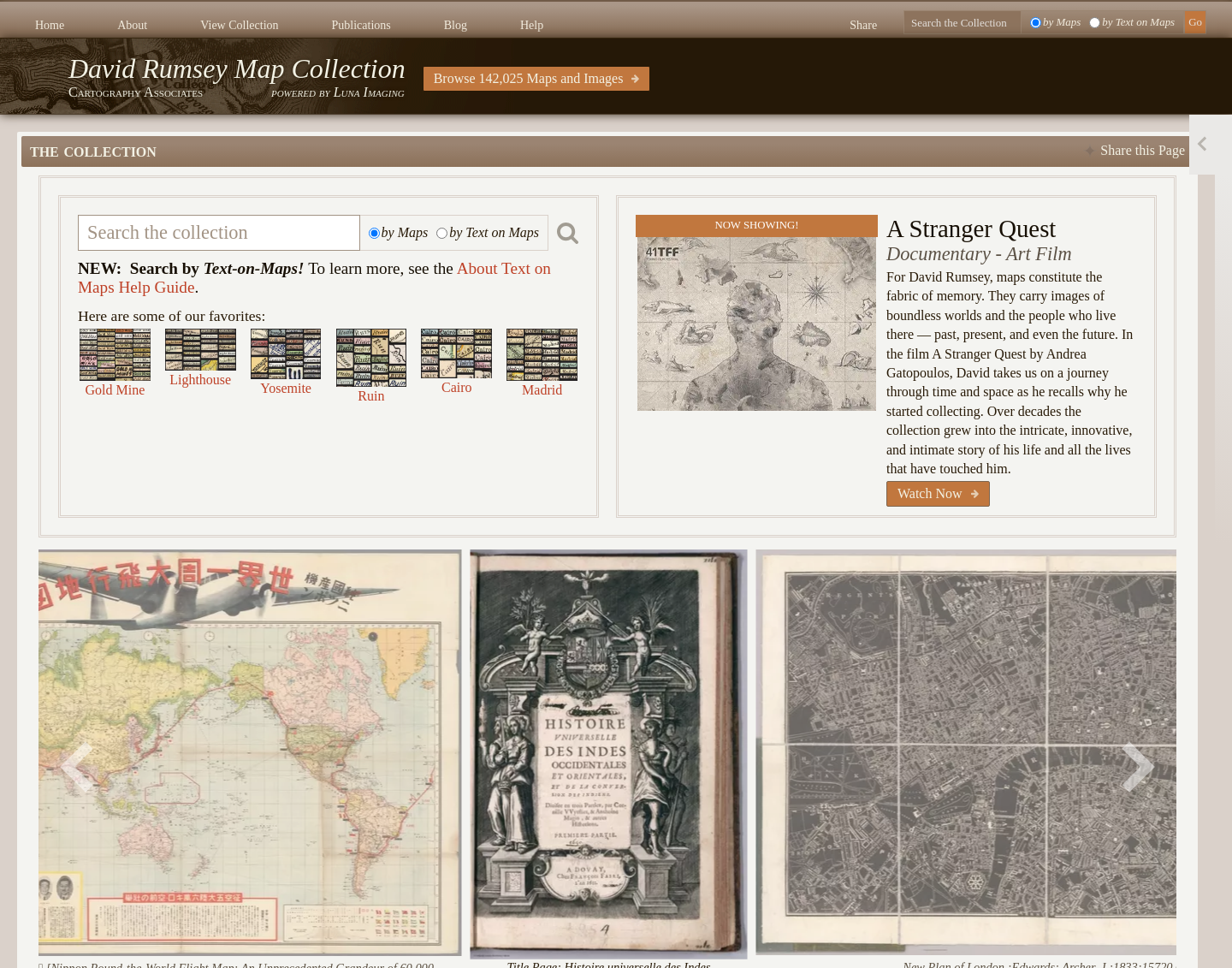Click the orange Go button
Image resolution: width=1232 pixels, height=968 pixels.
pyautogui.click(x=1195, y=22)
